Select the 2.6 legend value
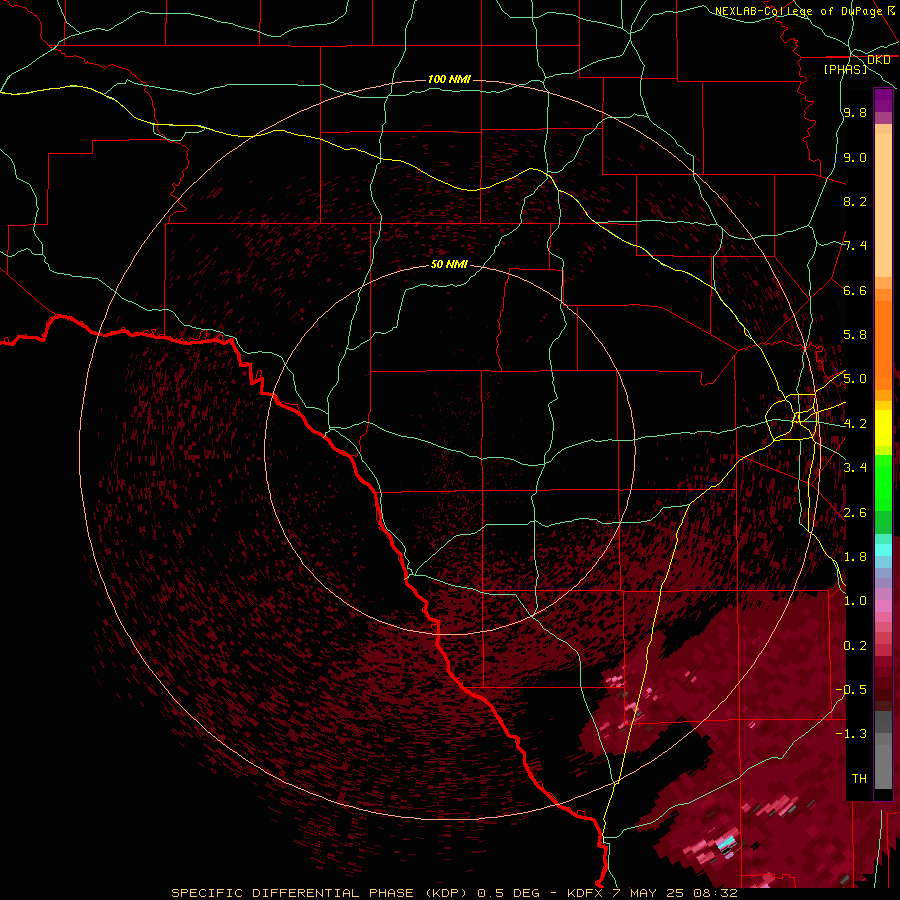900x900 pixels. [855, 513]
